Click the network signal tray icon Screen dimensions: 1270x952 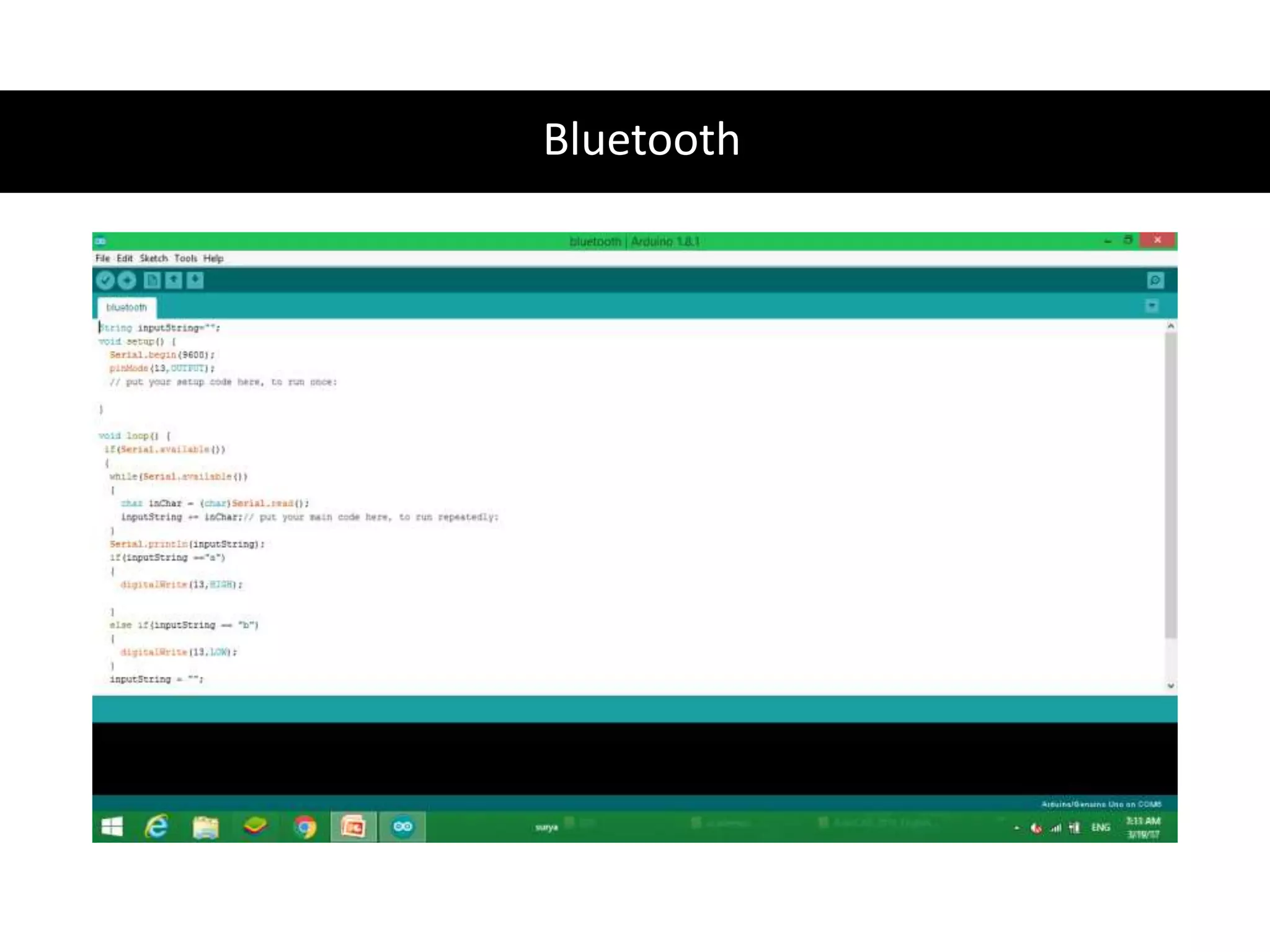(1055, 828)
